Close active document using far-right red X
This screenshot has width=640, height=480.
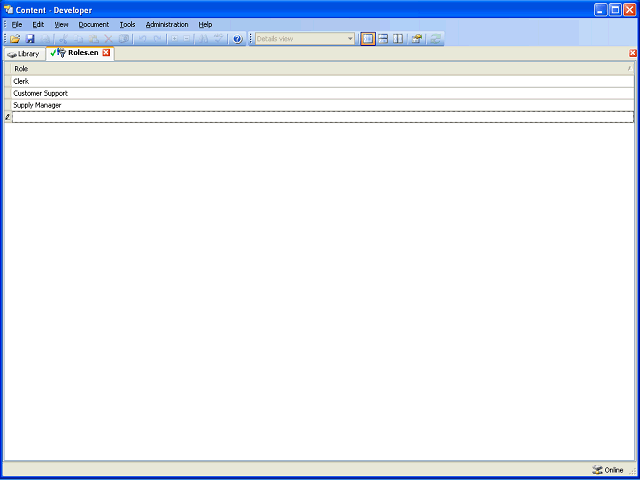(x=633, y=53)
